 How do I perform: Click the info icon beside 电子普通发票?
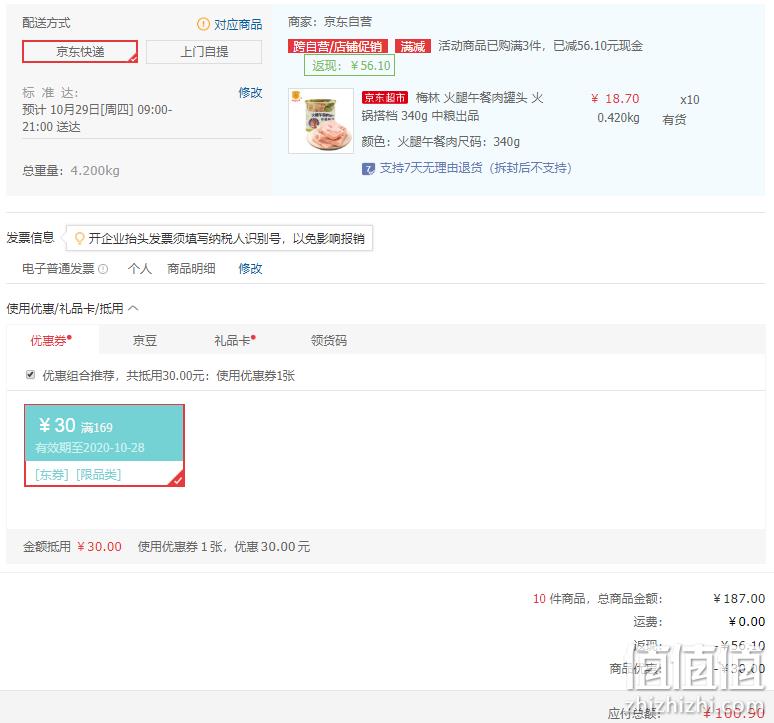103,269
